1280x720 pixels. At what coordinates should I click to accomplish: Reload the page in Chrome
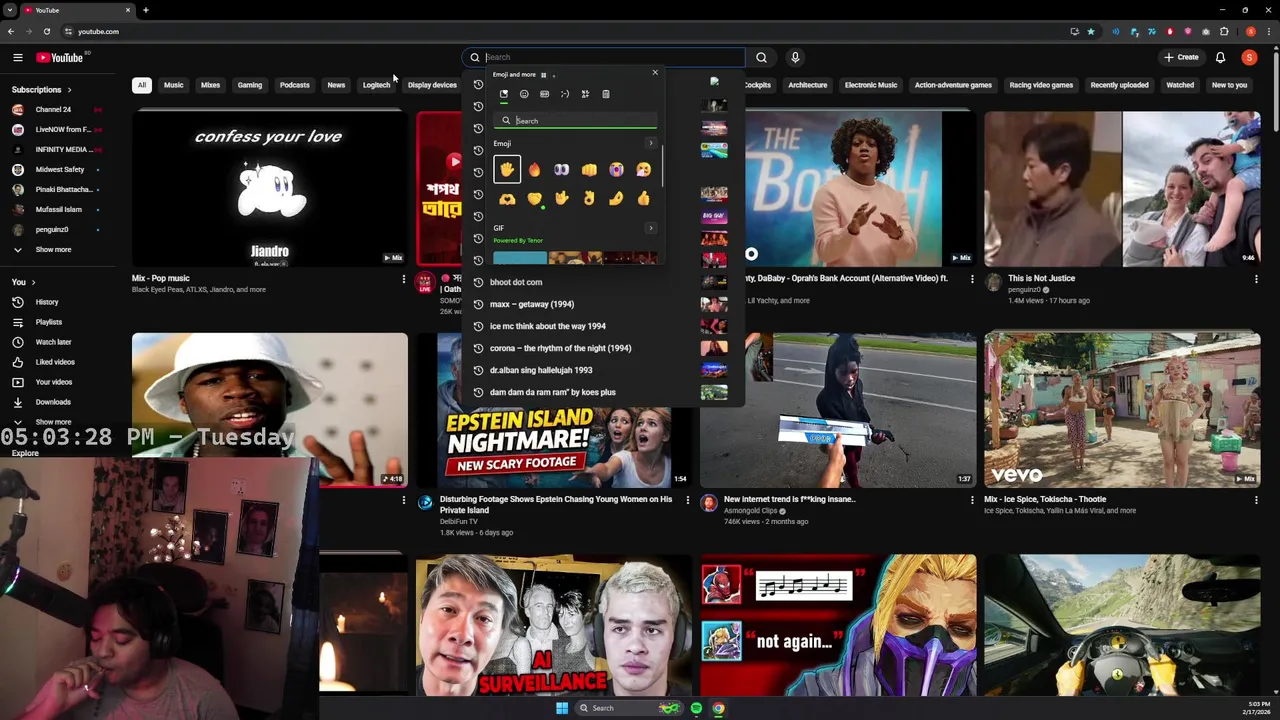(x=46, y=31)
